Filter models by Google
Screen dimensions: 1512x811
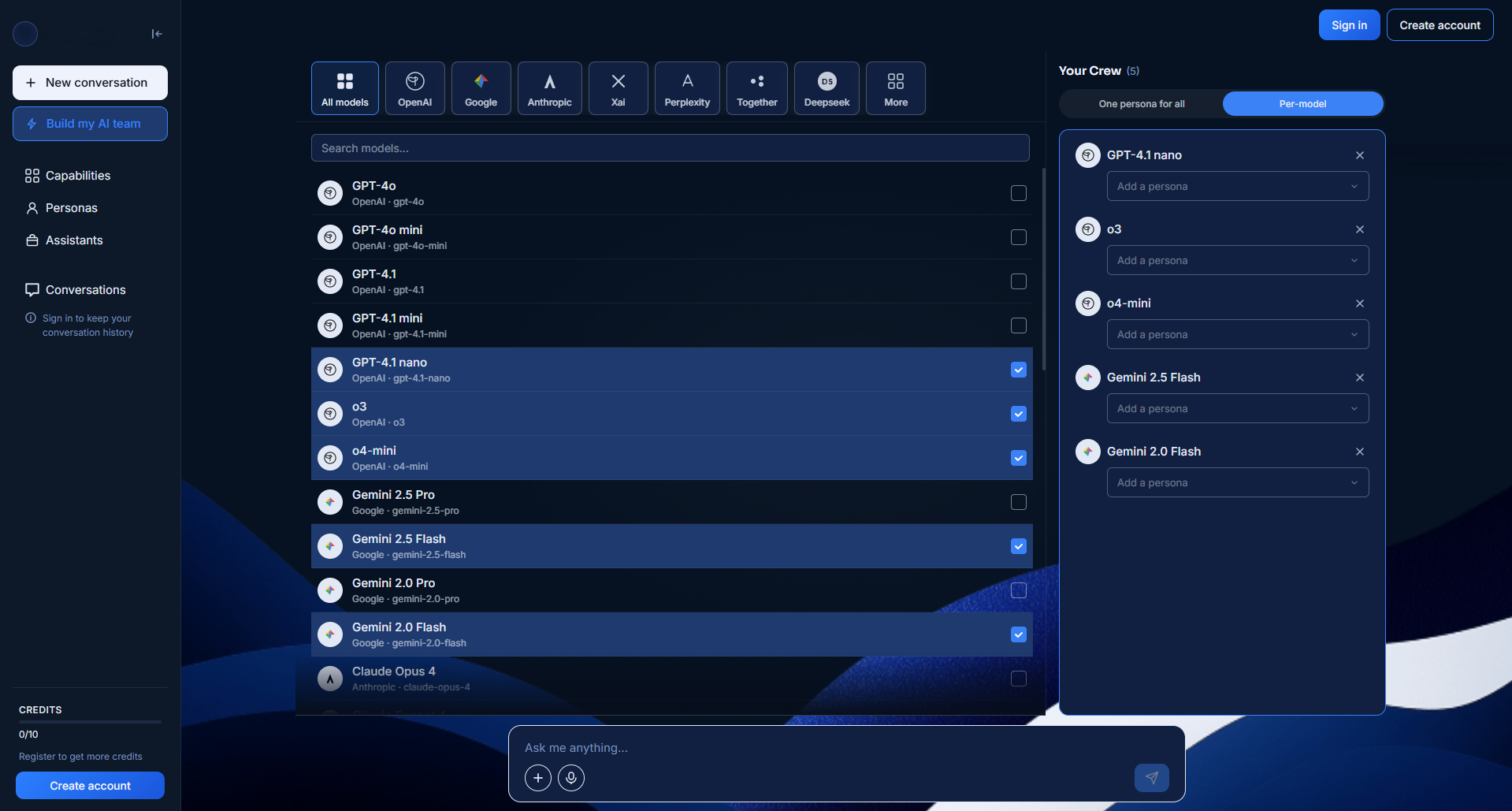(481, 88)
